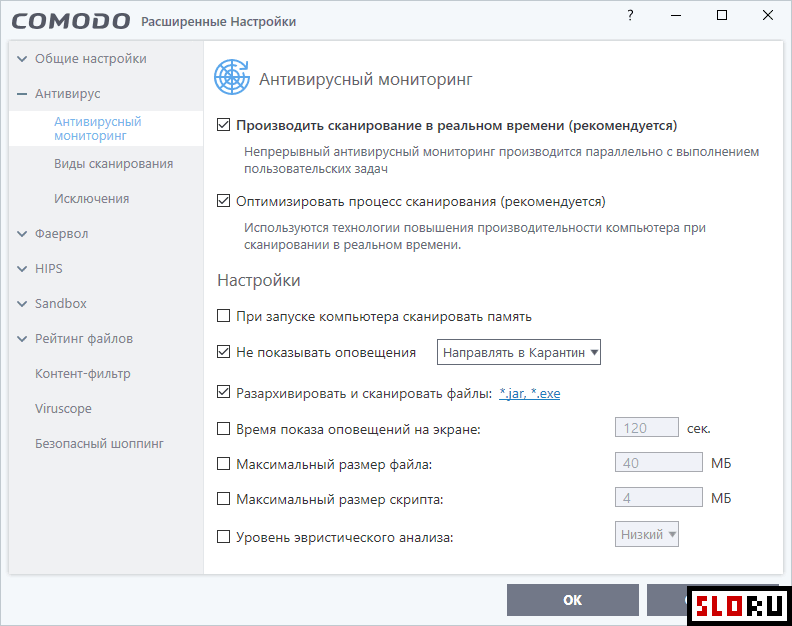Click the 'Общие настройки' label
This screenshot has height=626, width=792.
pyautogui.click(x=90, y=59)
